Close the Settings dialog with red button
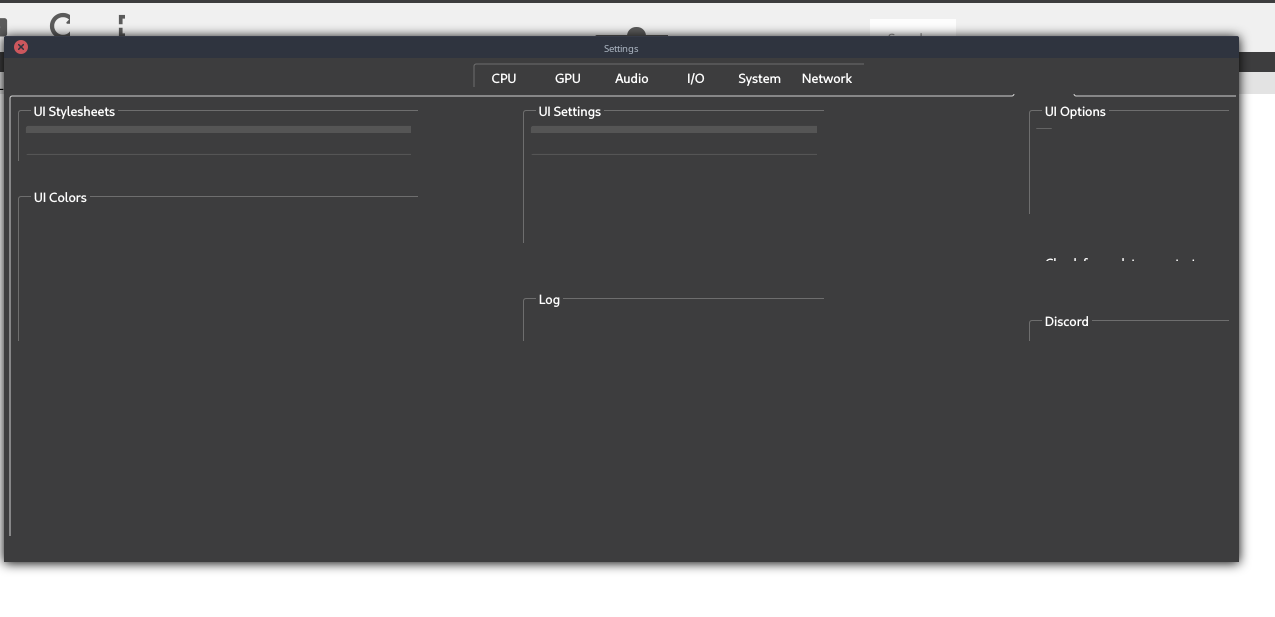This screenshot has width=1275, height=617. [21, 47]
